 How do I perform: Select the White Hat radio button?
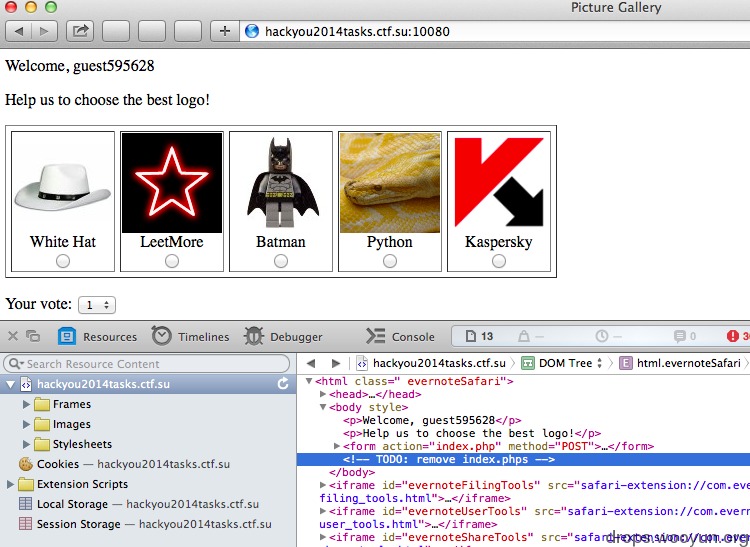63,261
